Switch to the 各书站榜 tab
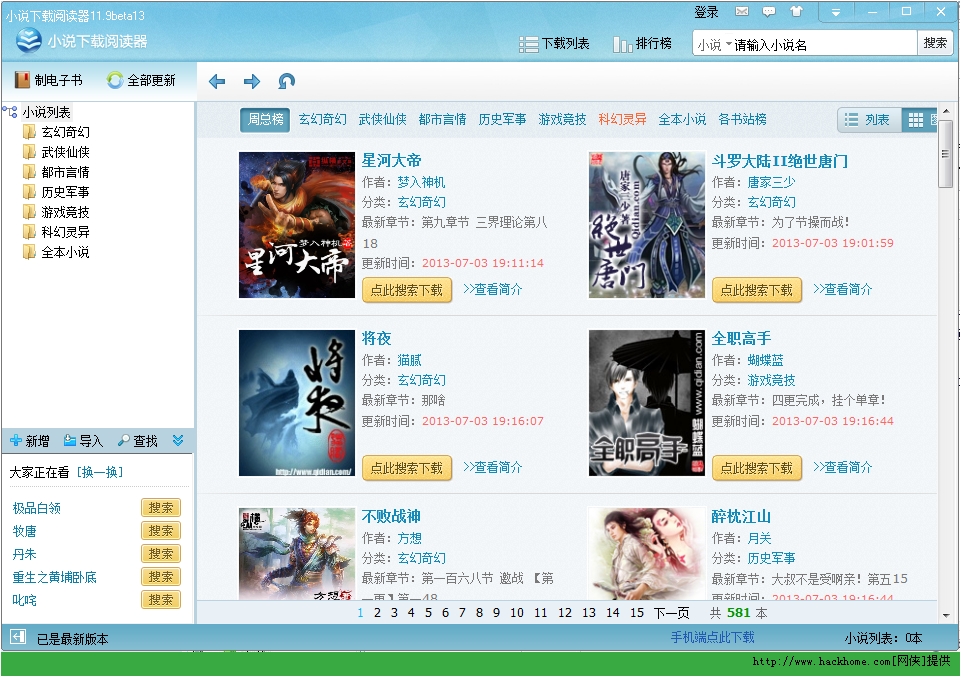This screenshot has width=961, height=677. point(742,119)
